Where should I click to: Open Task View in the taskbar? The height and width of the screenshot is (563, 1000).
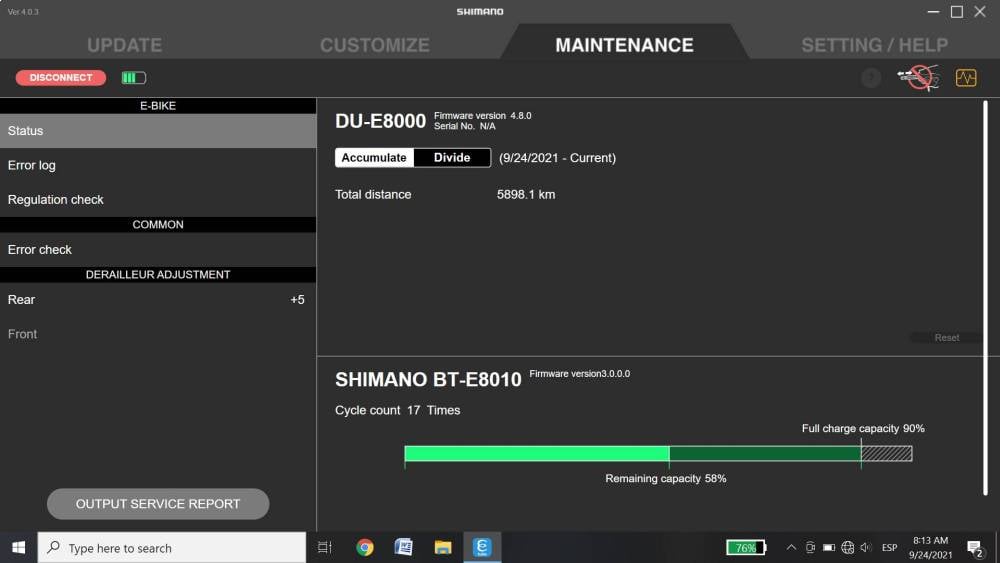pos(325,548)
